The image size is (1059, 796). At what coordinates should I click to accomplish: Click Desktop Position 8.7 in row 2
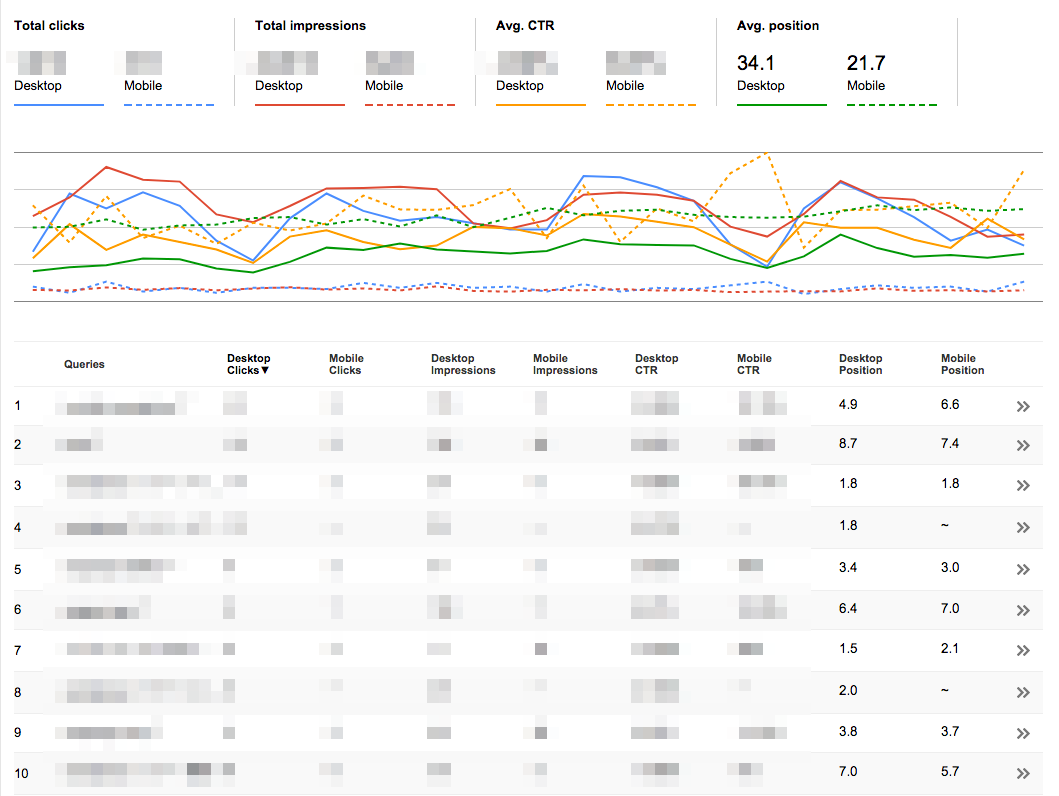(x=848, y=444)
